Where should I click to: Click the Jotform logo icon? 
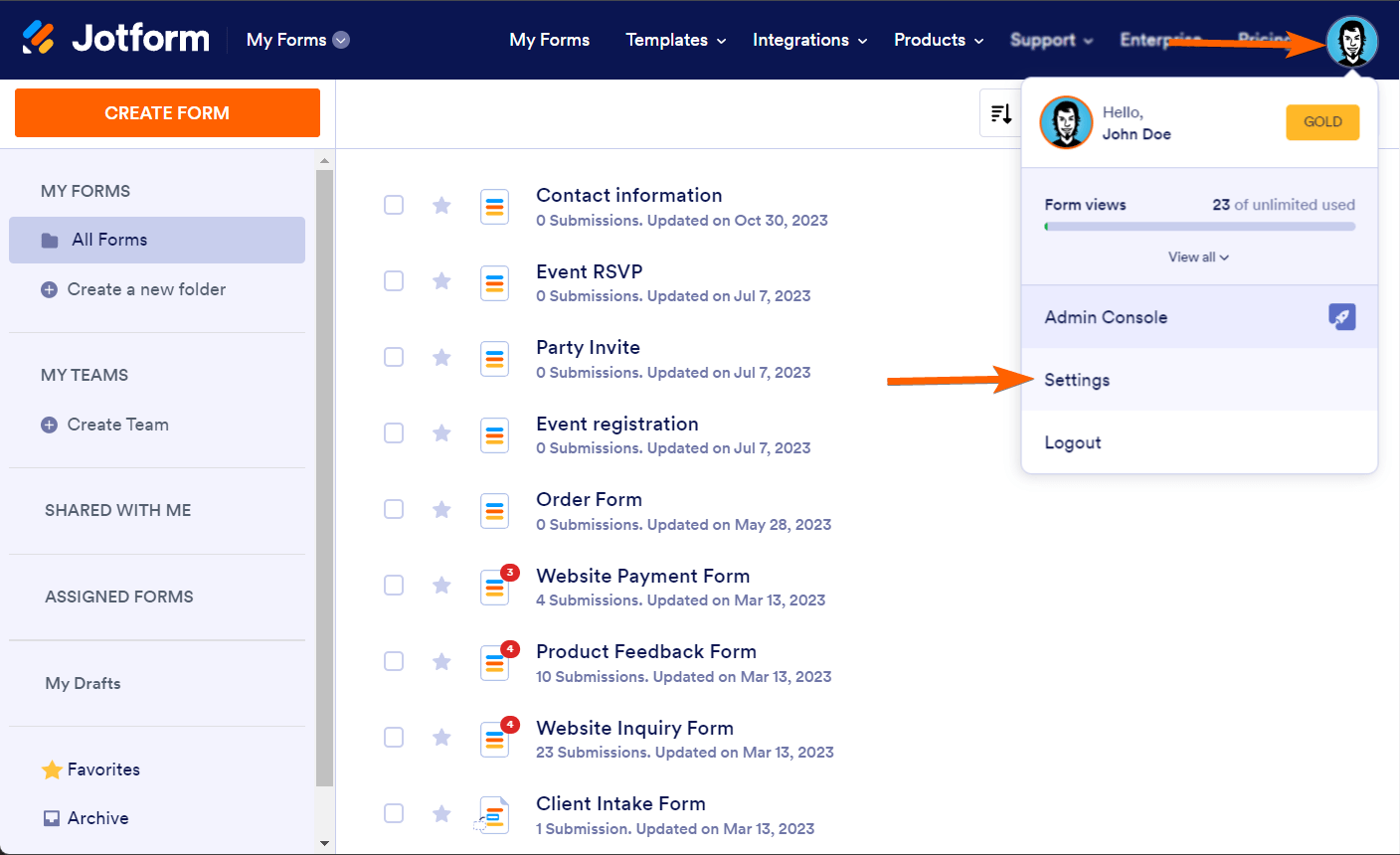39,39
